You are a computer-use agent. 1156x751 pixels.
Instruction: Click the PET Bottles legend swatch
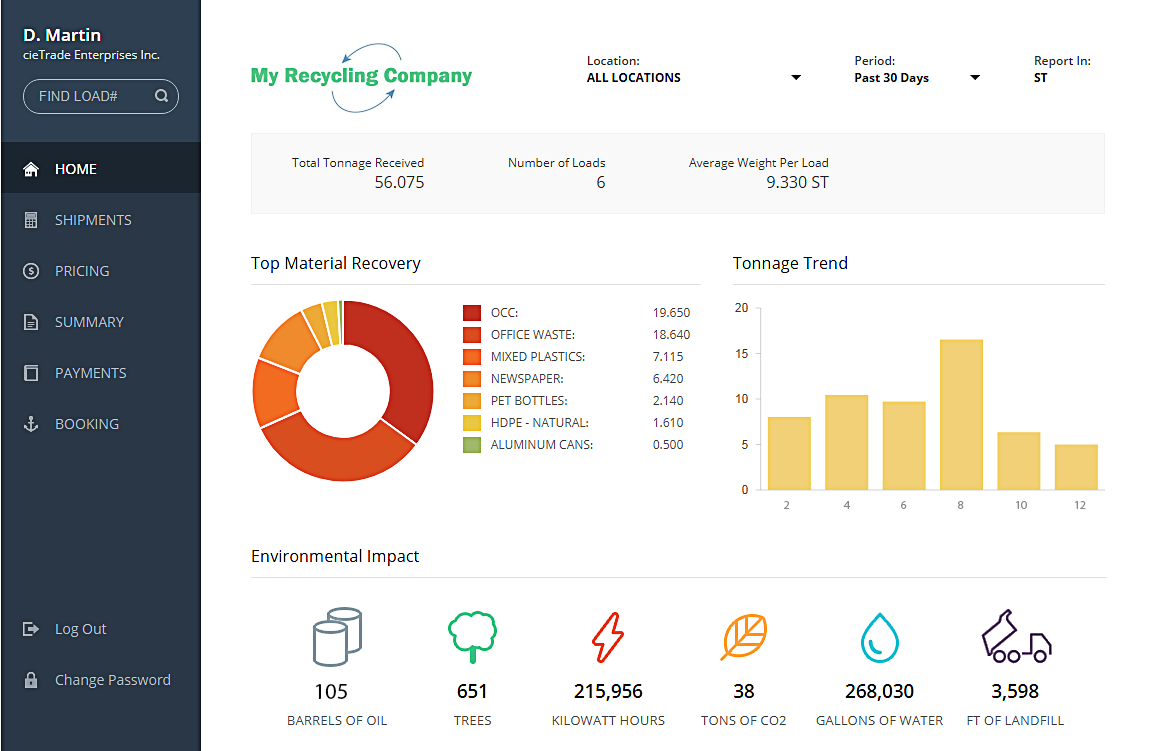click(472, 400)
